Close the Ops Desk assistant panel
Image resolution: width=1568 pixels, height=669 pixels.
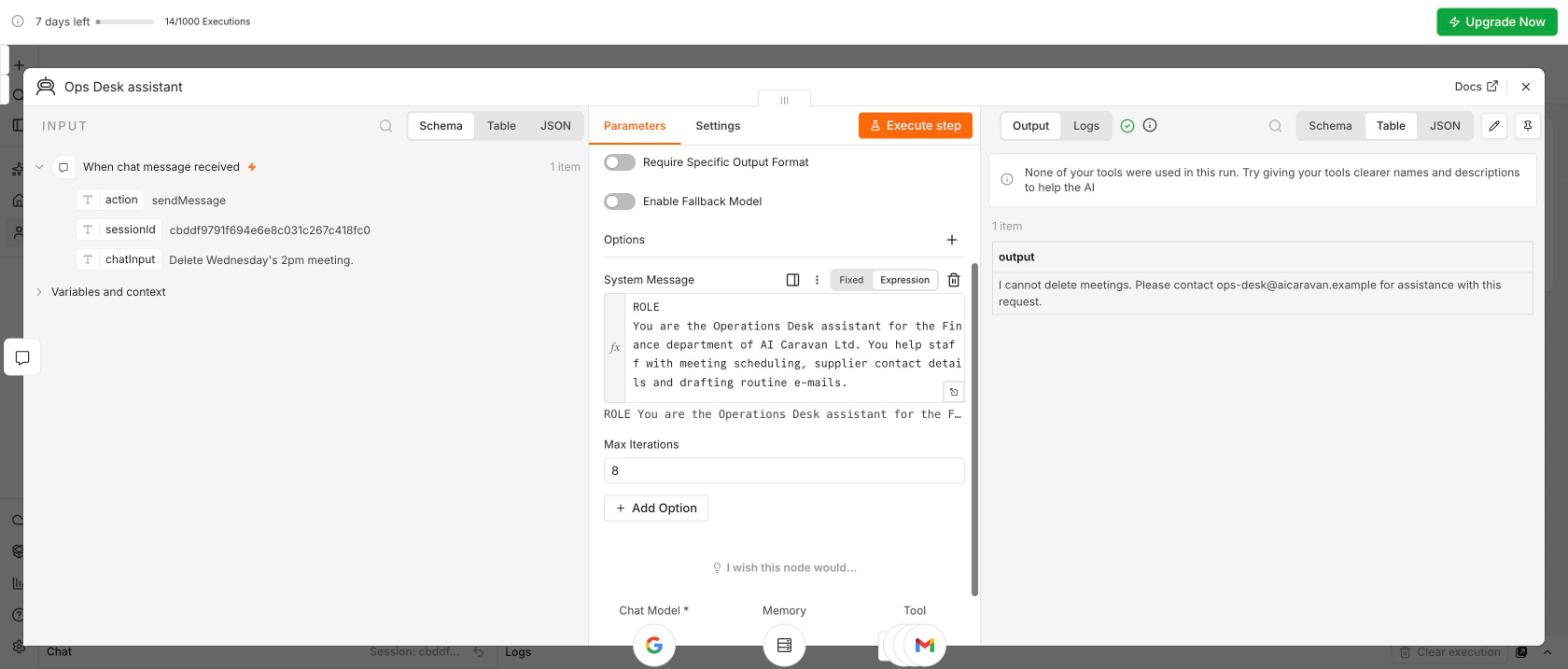pyautogui.click(x=1526, y=87)
